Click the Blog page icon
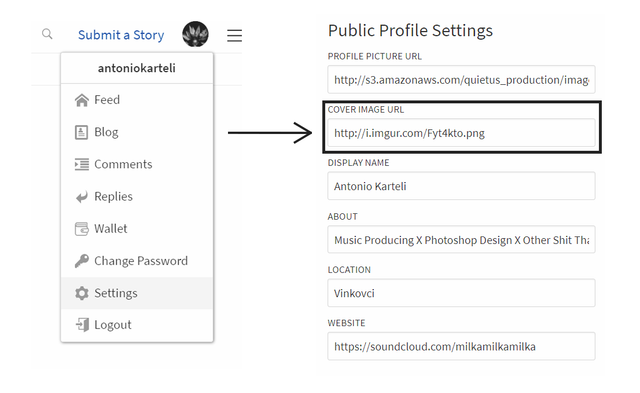 point(81,132)
